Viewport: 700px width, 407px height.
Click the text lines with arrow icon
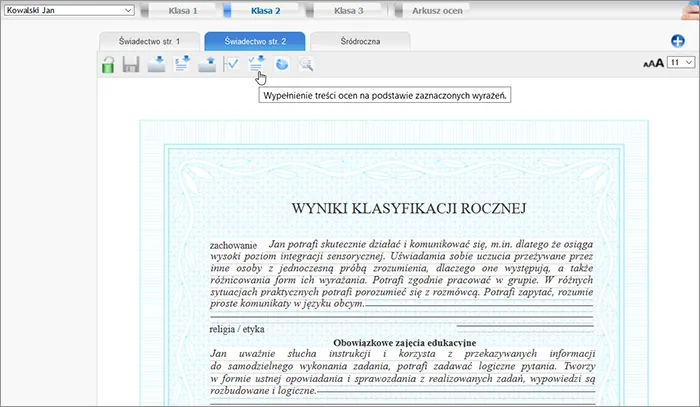[x=182, y=65]
